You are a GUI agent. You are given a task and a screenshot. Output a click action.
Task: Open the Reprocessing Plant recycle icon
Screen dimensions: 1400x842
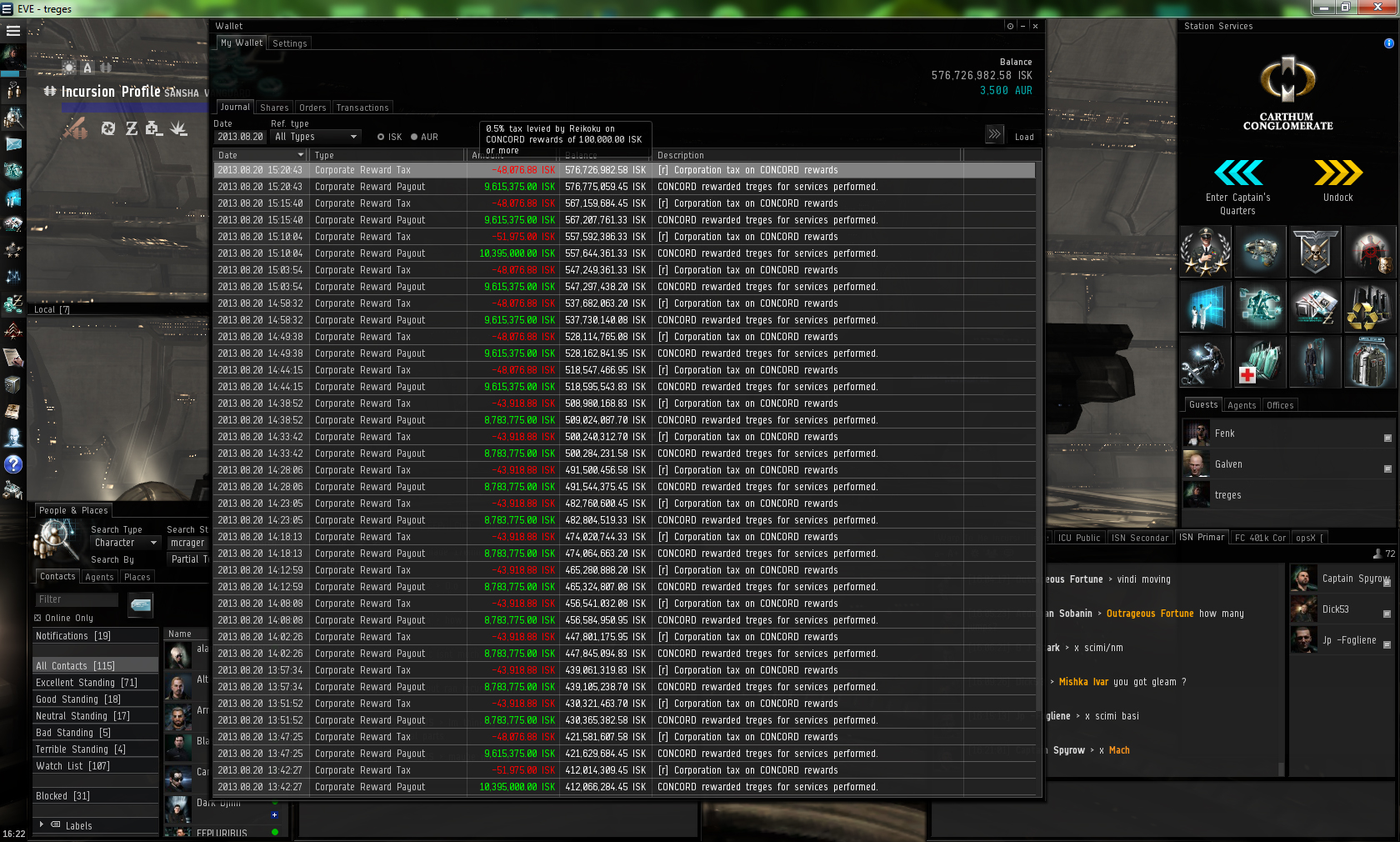(1370, 306)
